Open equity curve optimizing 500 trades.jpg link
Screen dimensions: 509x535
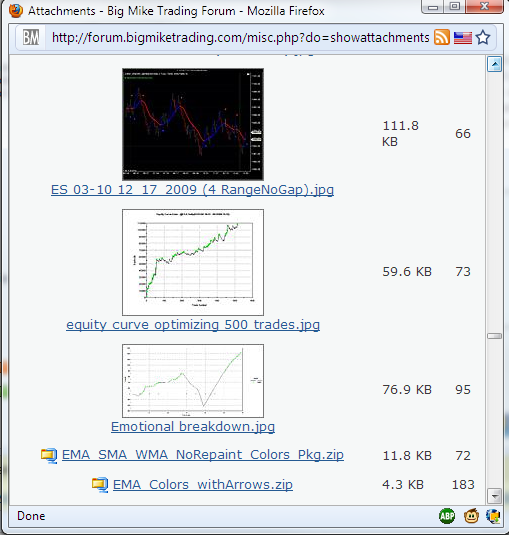point(193,324)
